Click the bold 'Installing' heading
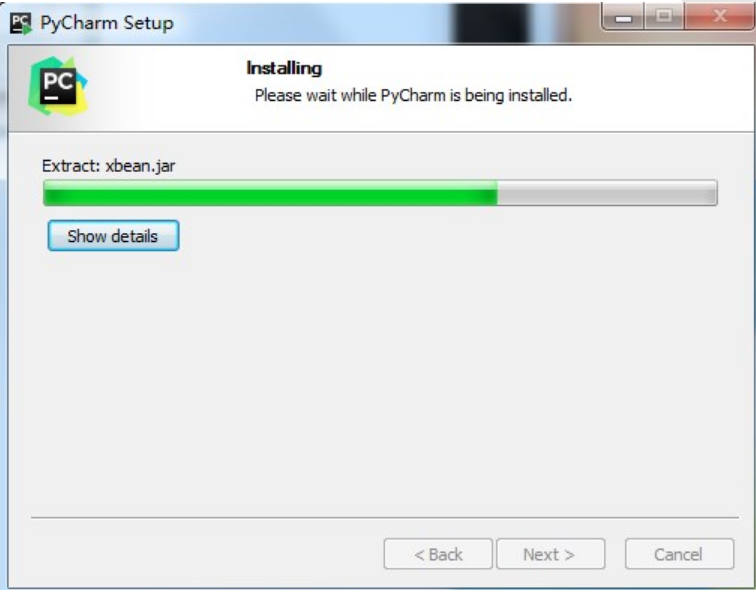 pos(284,68)
